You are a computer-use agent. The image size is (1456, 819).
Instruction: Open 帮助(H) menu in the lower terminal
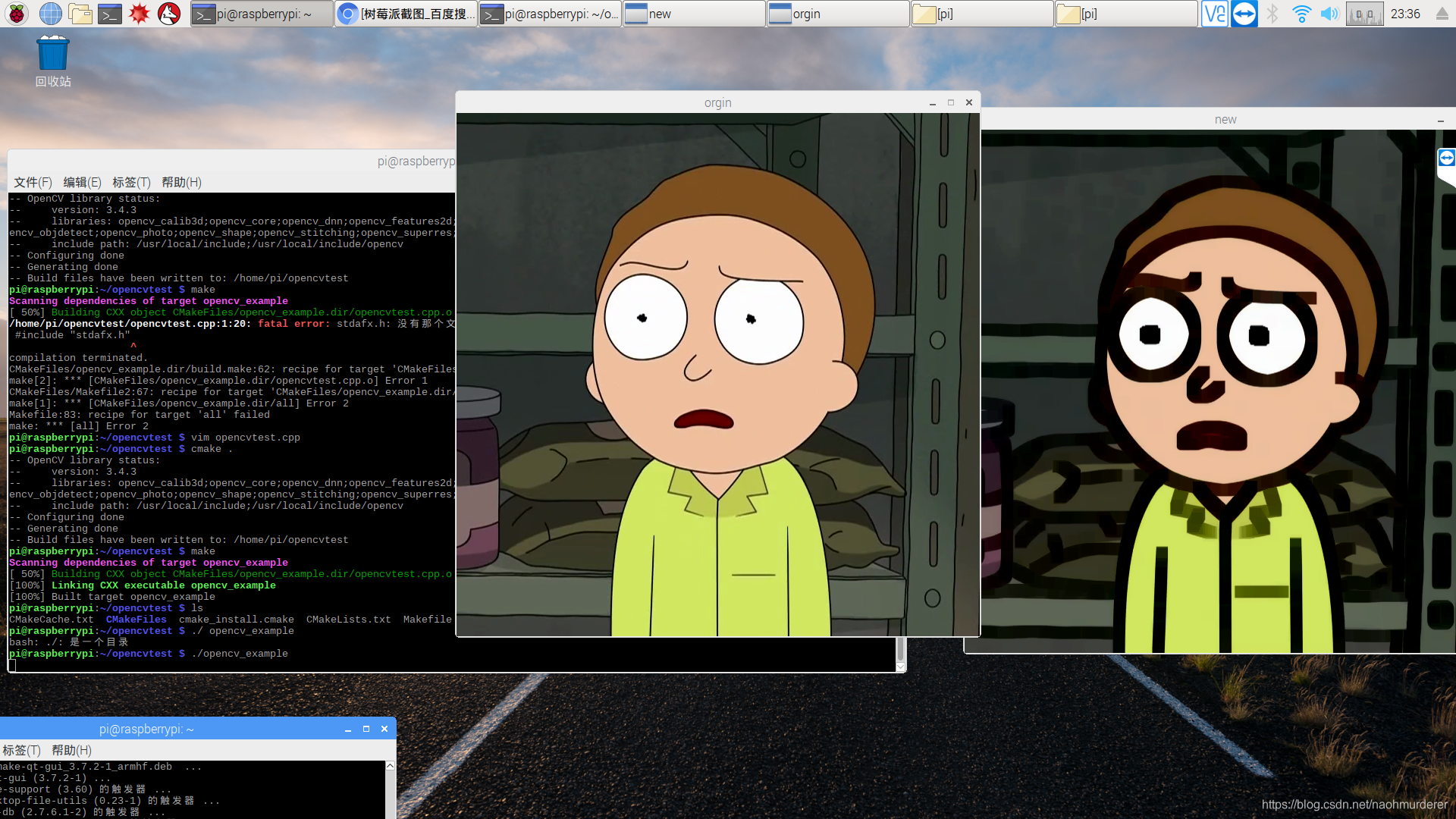point(71,750)
